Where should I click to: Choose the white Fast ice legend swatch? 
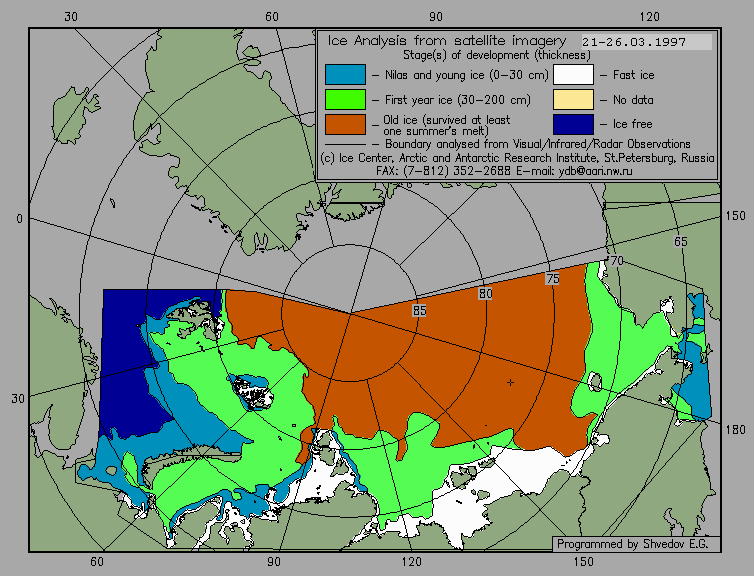point(573,75)
